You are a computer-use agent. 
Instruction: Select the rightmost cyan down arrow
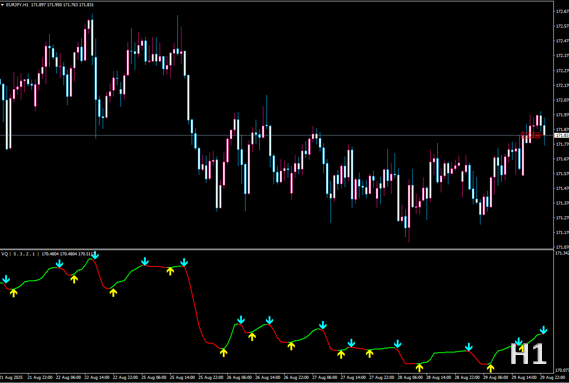(x=543, y=330)
